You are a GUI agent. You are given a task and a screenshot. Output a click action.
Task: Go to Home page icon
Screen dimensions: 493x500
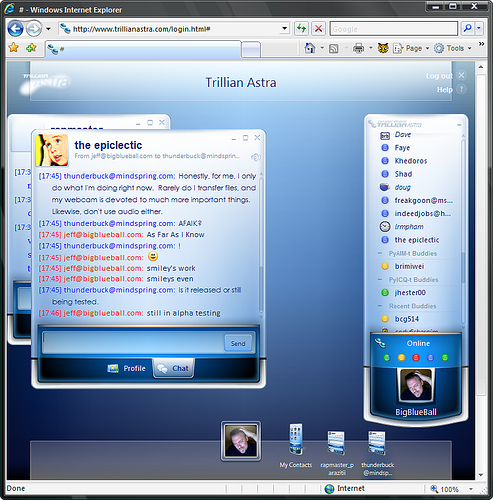click(310, 48)
